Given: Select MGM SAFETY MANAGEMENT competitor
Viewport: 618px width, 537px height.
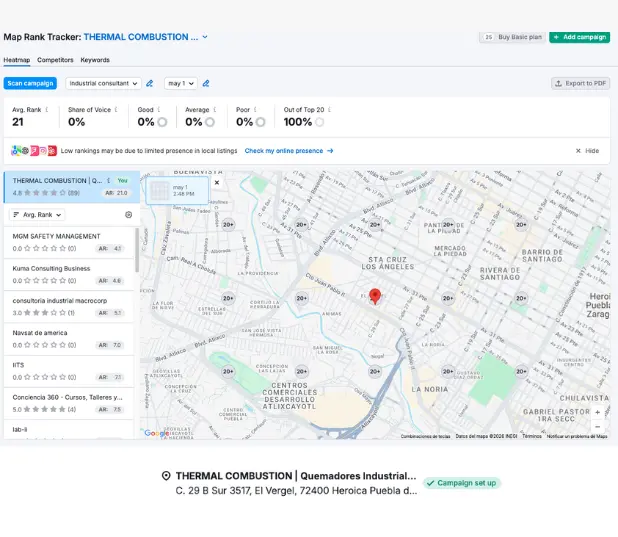Looking at the screenshot, I should pos(69,242).
